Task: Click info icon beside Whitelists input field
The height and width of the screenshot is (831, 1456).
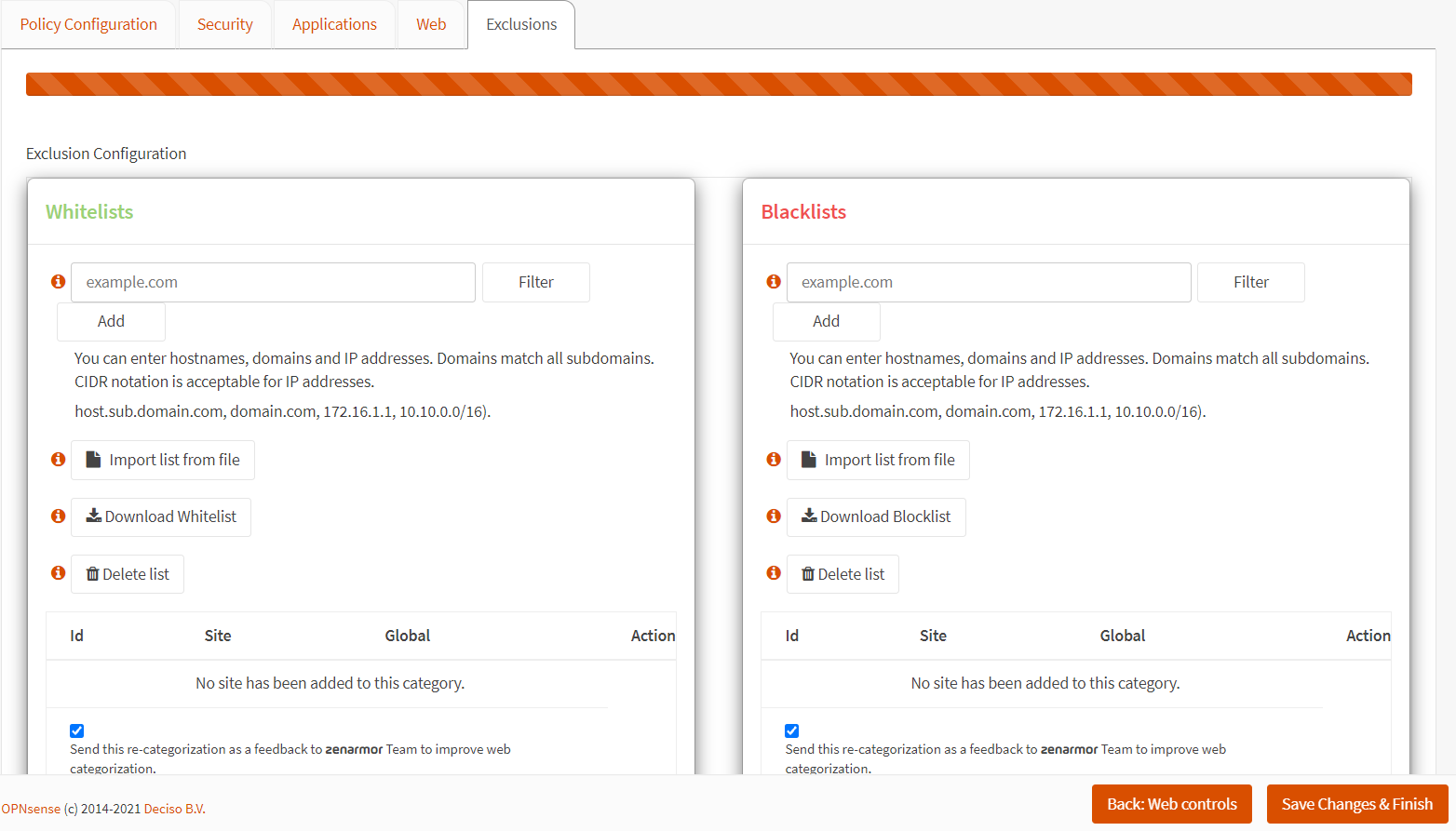Action: pos(58,281)
